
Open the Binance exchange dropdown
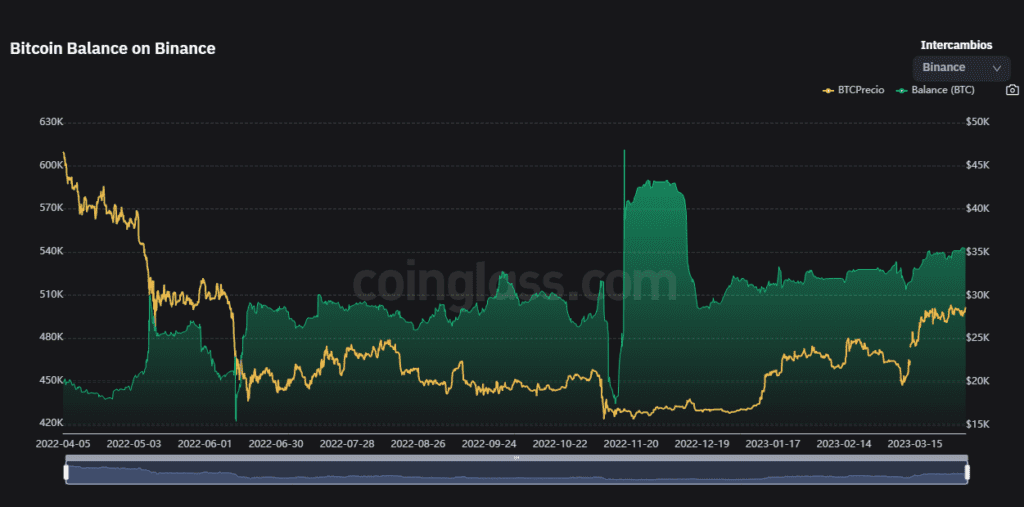click(961, 67)
